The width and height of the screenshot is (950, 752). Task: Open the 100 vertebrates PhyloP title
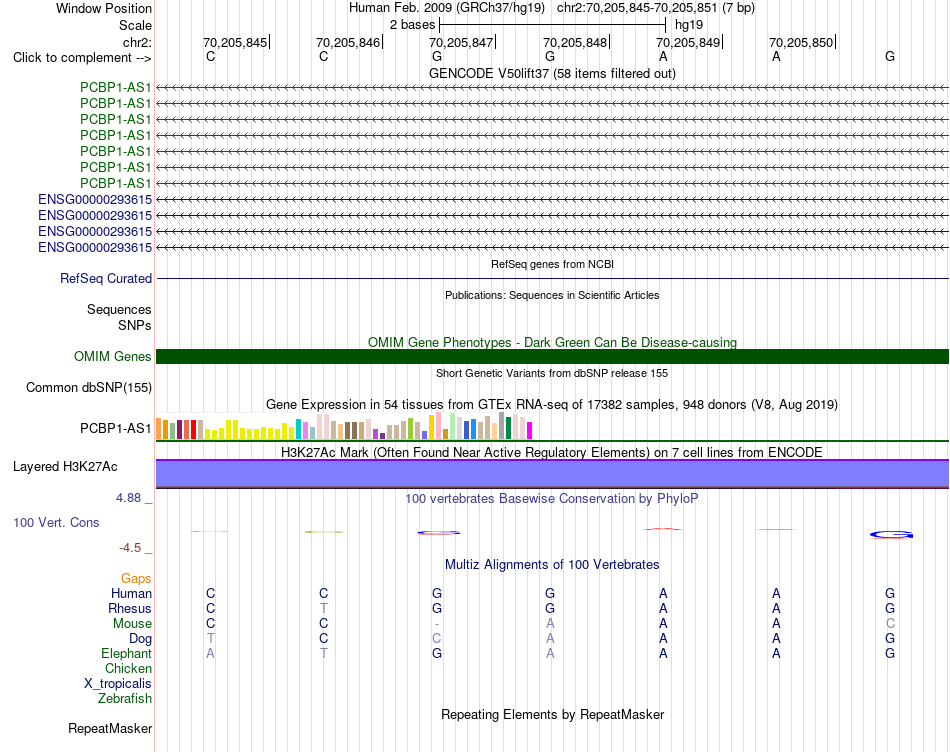point(552,499)
